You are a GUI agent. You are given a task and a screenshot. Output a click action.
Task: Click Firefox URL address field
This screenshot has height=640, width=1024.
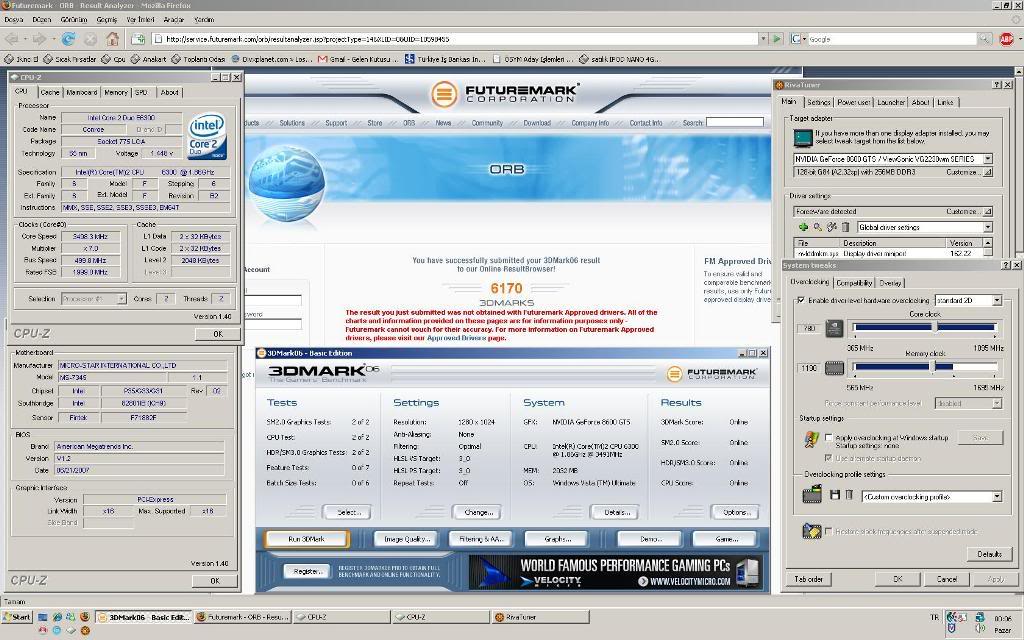pyautogui.click(x=455, y=39)
